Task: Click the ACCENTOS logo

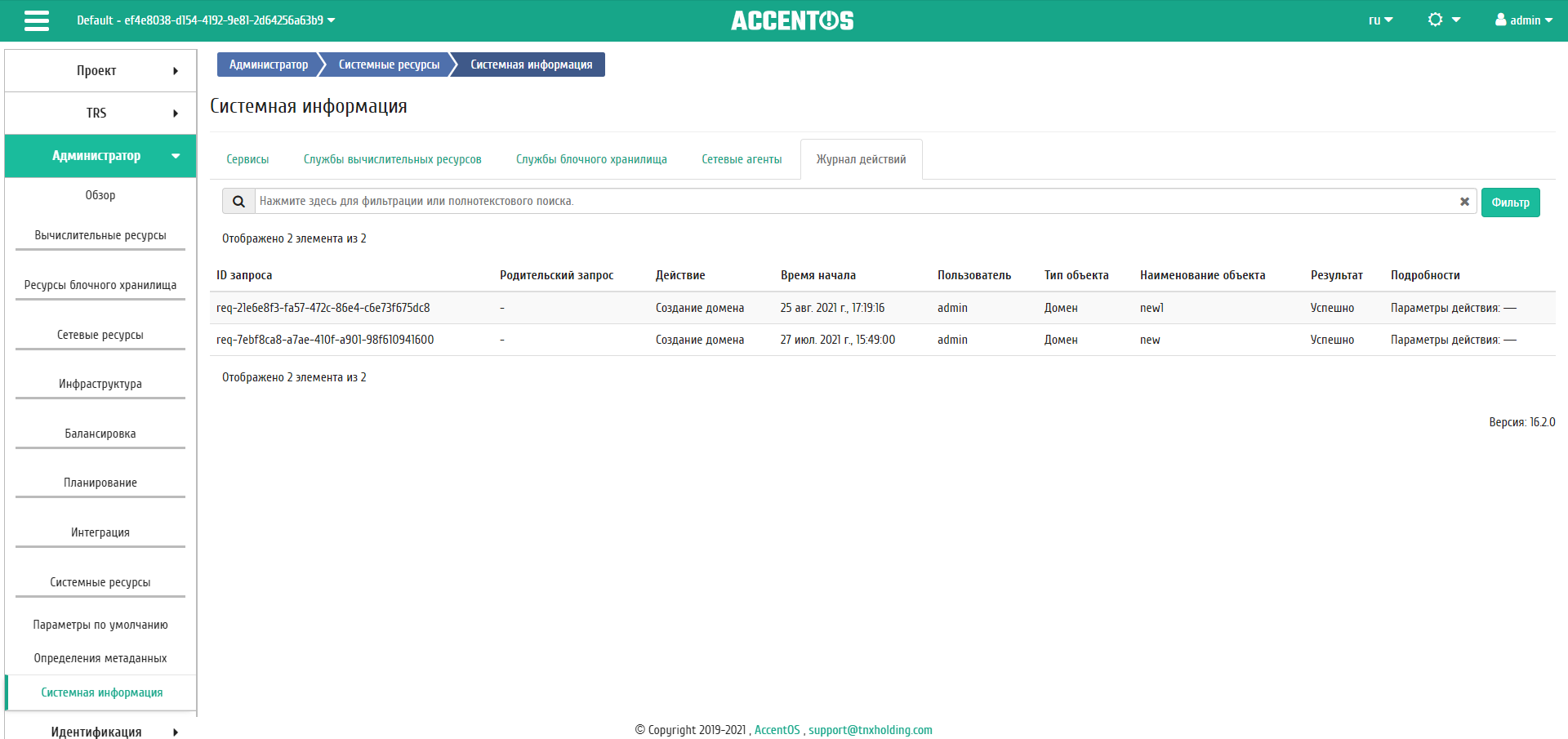Action: point(791,20)
